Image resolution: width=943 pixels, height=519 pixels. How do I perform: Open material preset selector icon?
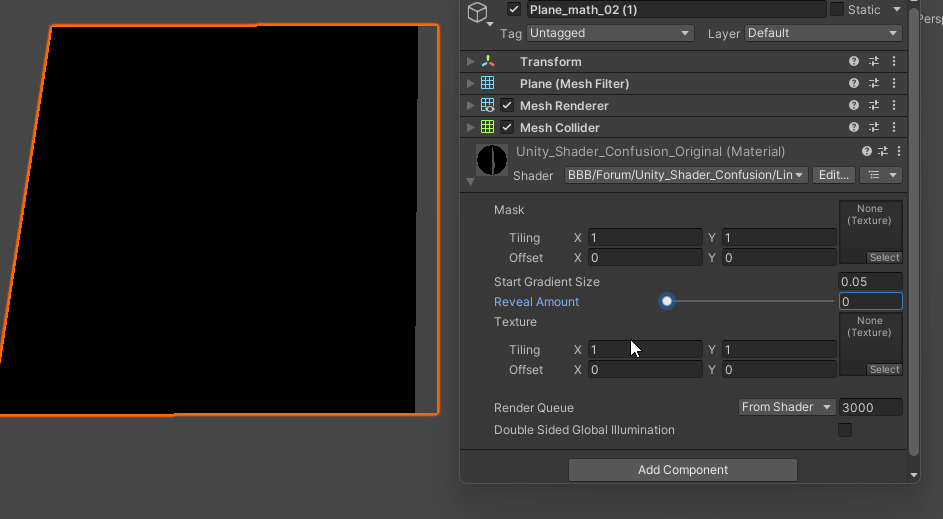tap(883, 152)
